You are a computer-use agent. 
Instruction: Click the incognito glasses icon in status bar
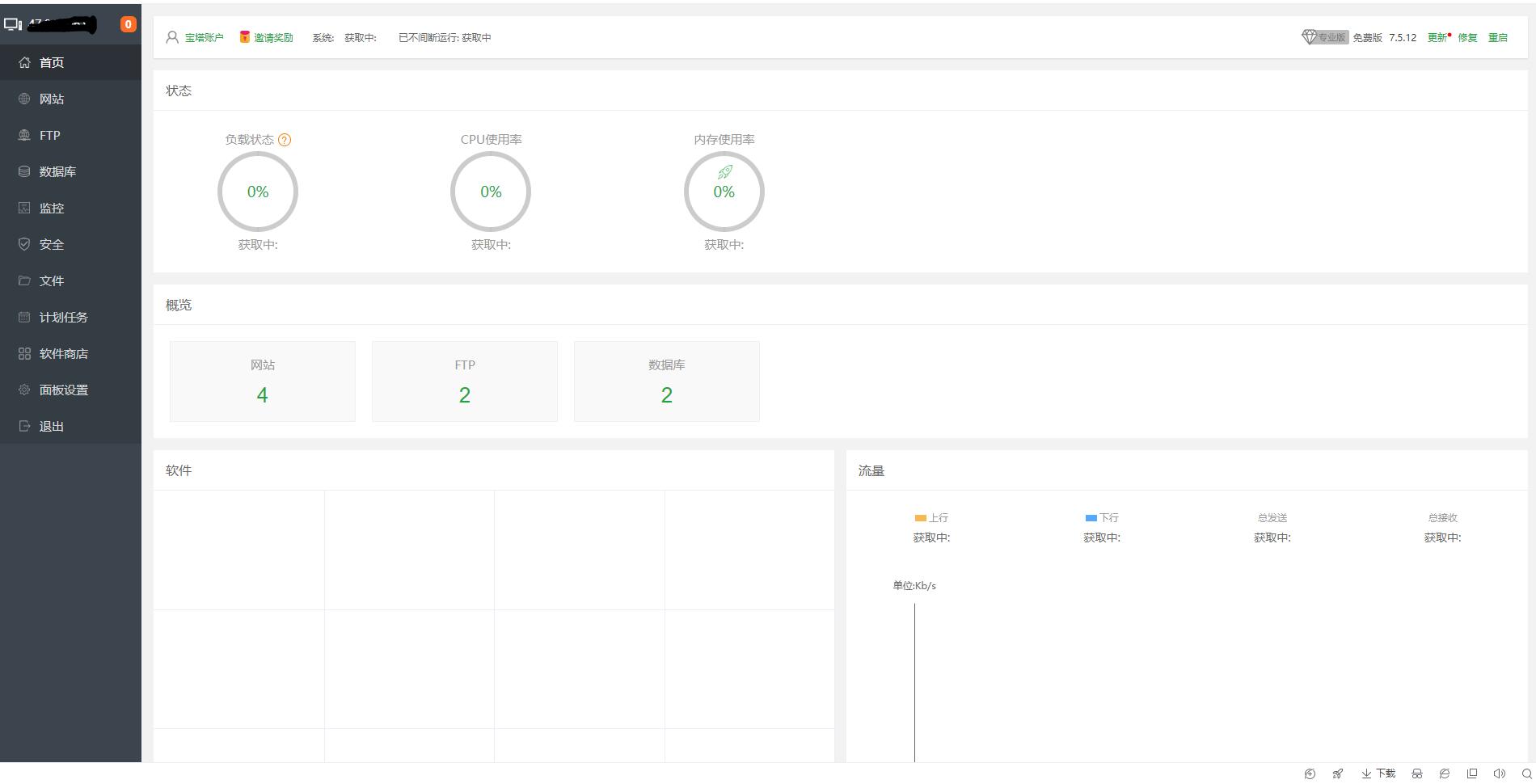1417,773
